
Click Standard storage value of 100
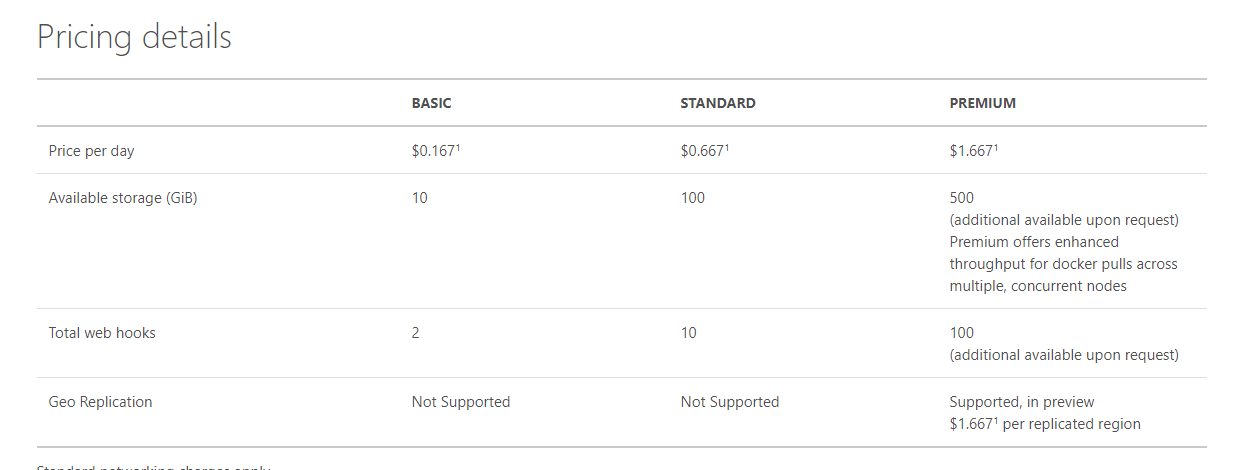pos(692,198)
